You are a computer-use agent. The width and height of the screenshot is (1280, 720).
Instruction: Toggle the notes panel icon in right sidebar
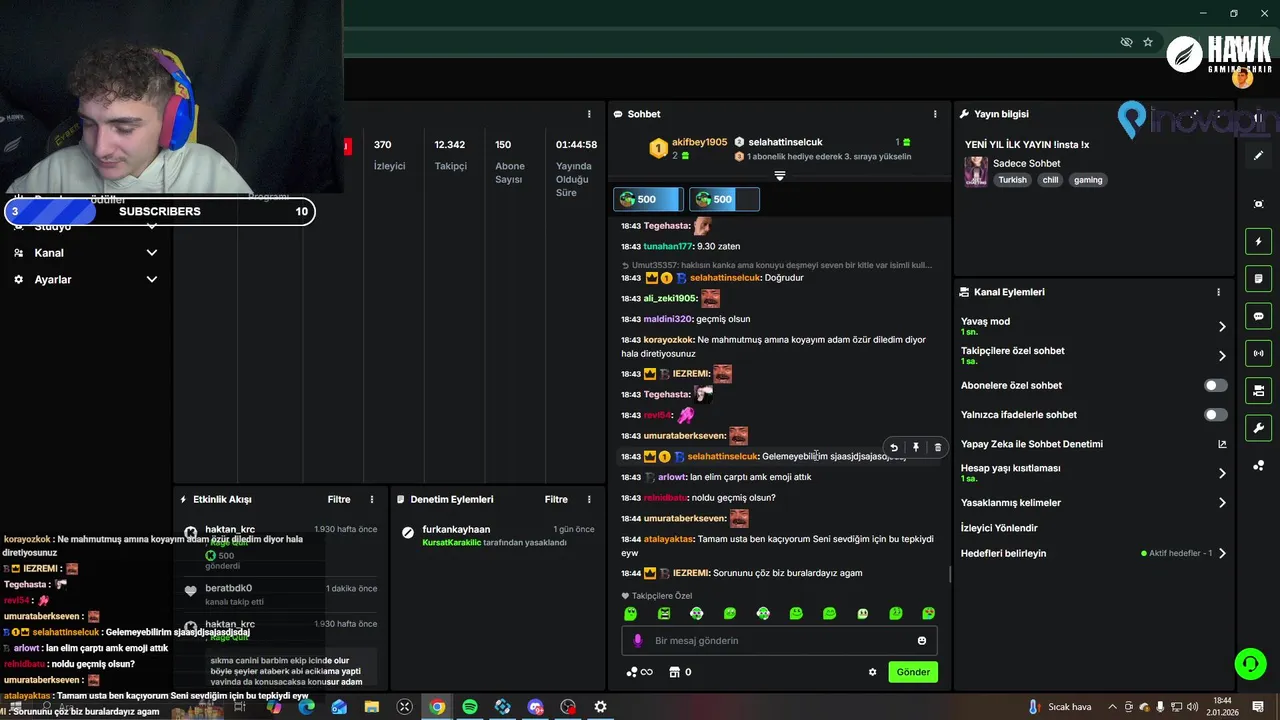pyautogui.click(x=1258, y=278)
